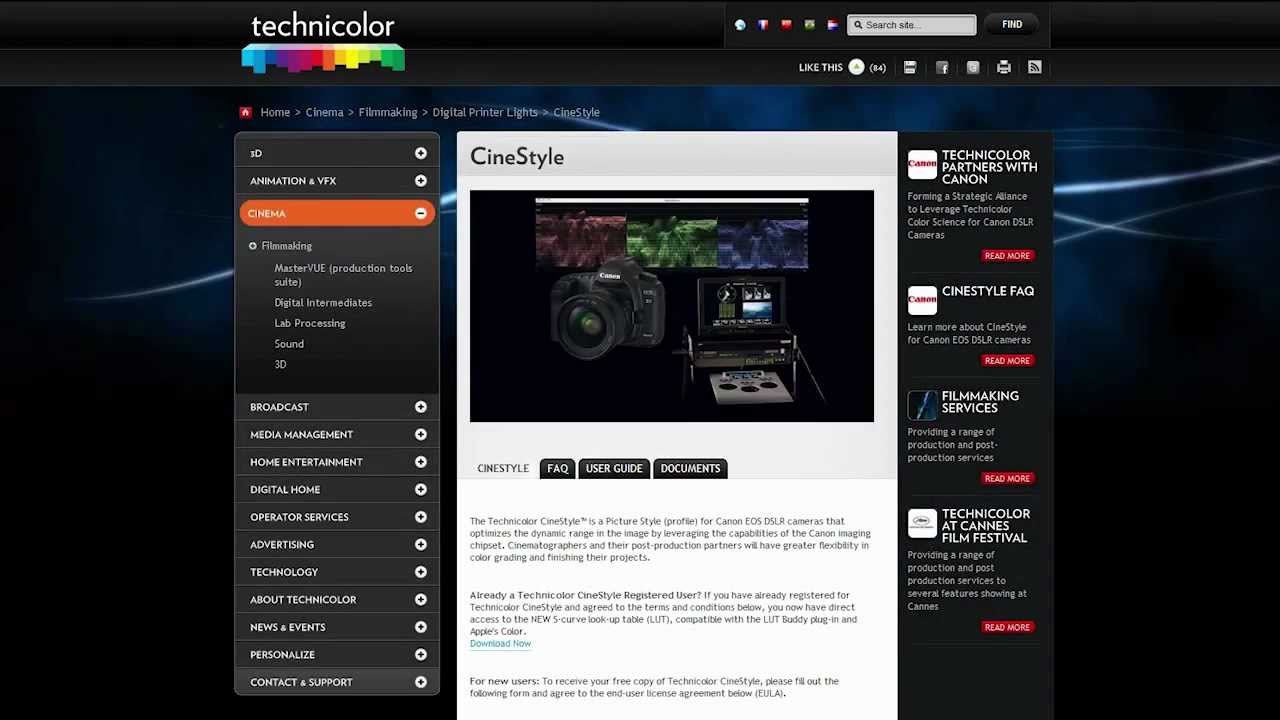Image resolution: width=1280 pixels, height=720 pixels.
Task: Click the Cannes Film Festival logo icon
Action: pos(922,523)
